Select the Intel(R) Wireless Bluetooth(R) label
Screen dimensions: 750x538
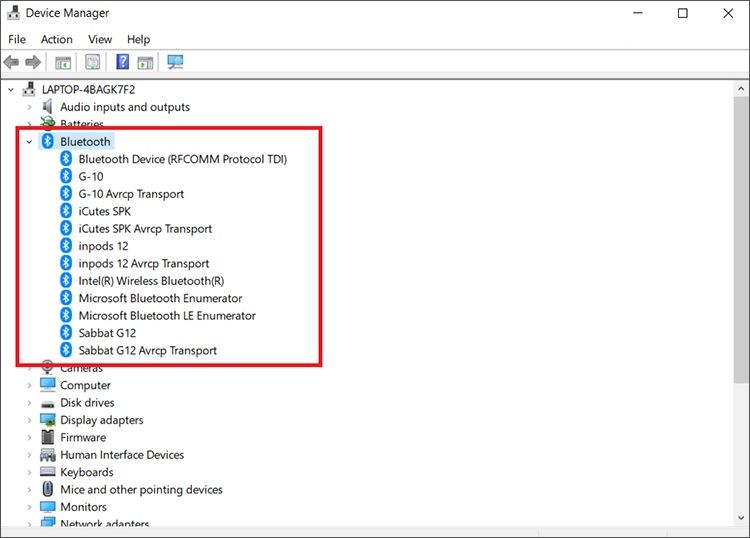(x=151, y=281)
